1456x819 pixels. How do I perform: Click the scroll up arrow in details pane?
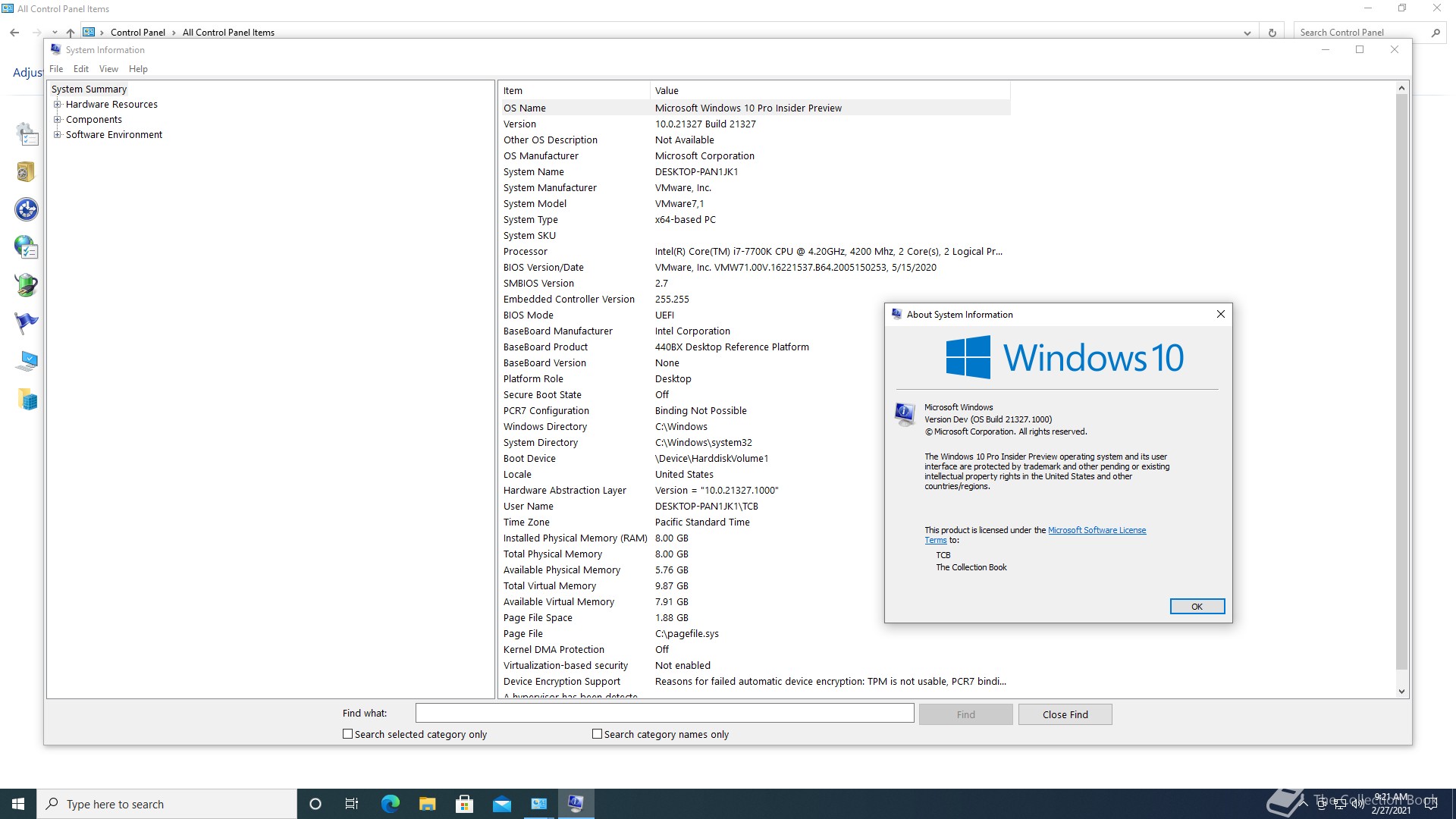[x=1401, y=88]
